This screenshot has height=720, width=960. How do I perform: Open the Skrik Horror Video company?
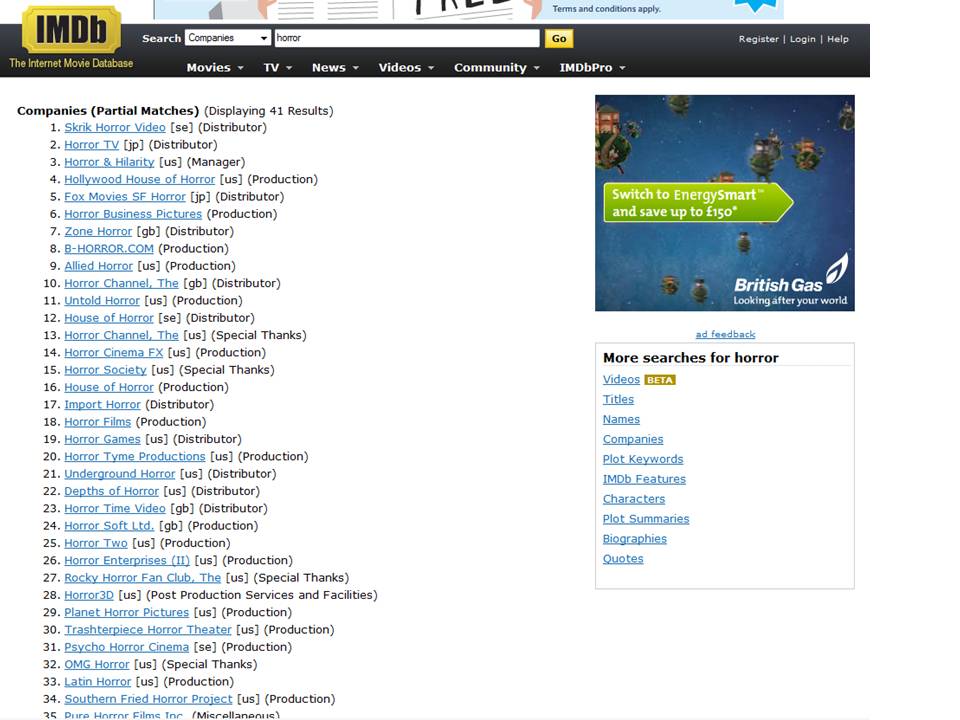115,127
